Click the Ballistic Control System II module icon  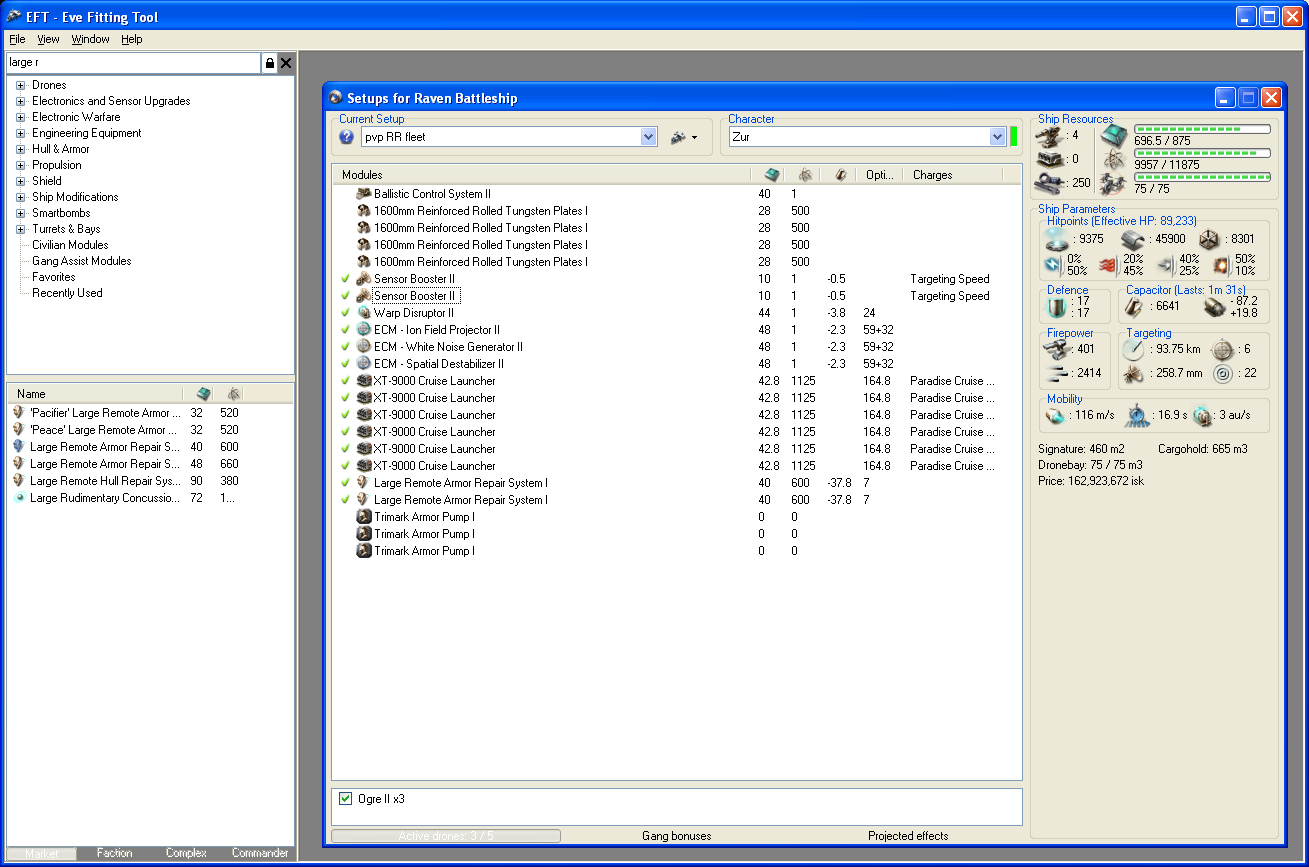[x=364, y=194]
